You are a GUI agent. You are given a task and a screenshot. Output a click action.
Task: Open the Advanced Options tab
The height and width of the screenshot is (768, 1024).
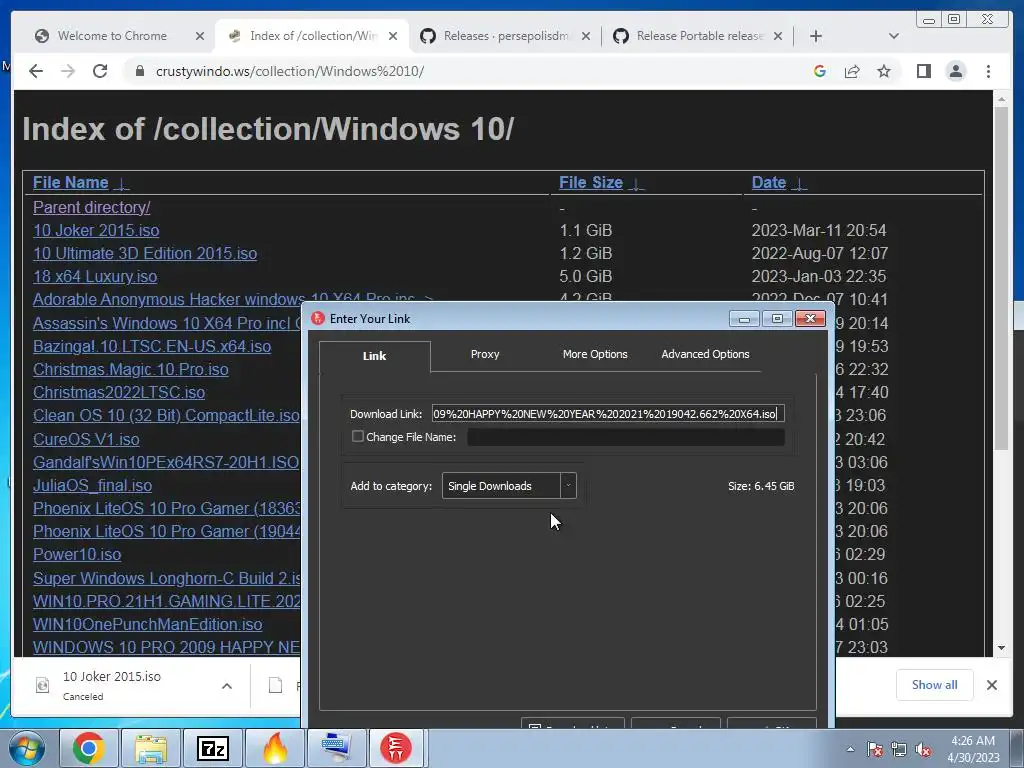(x=705, y=354)
